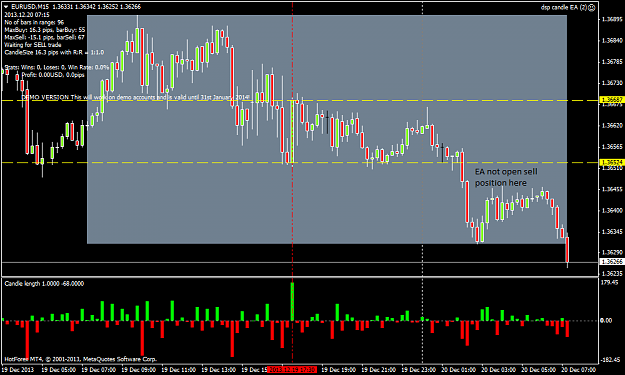625x375 pixels.
Task: Click the HotForex MT4 copyright text
Action: [x=81, y=359]
